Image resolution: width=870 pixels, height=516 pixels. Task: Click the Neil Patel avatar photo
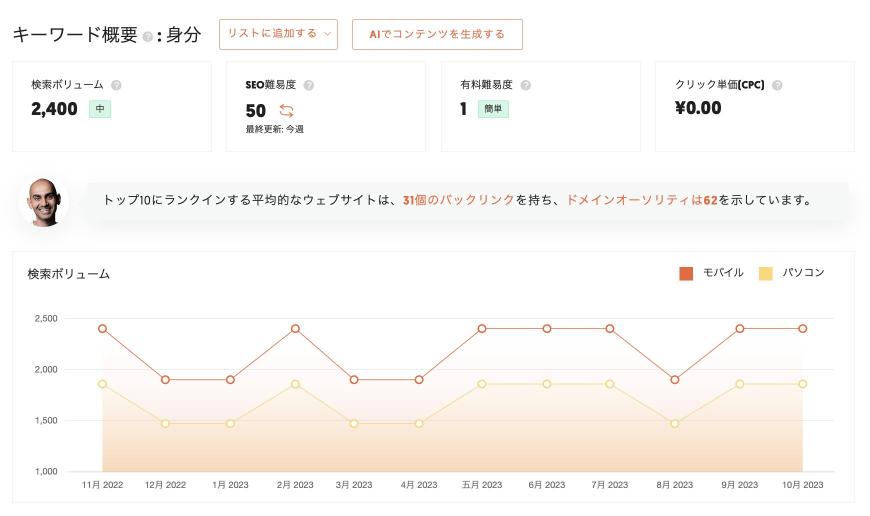[44, 201]
